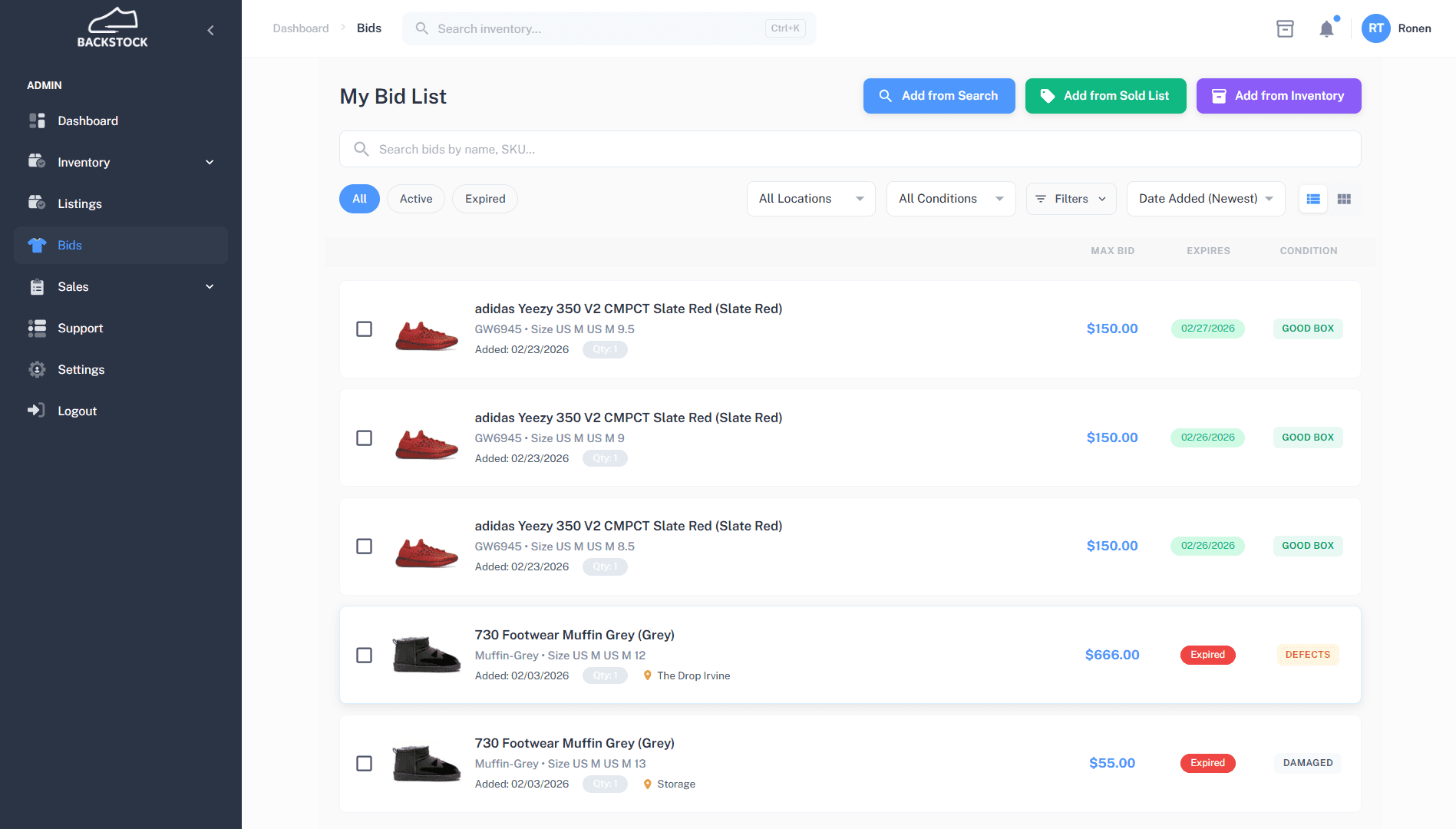Image resolution: width=1456 pixels, height=829 pixels.
Task: Open Settings from the sidebar
Action: (x=81, y=369)
